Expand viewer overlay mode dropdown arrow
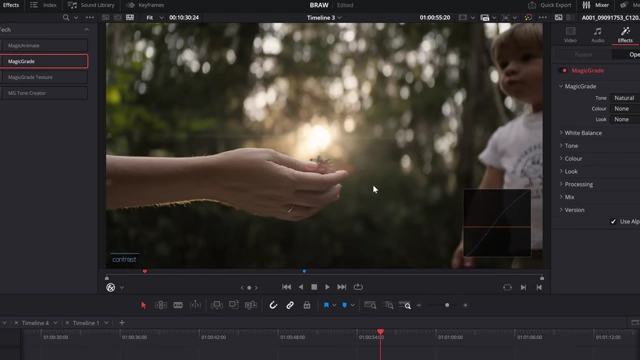The width and height of the screenshot is (640, 360). pos(122,288)
